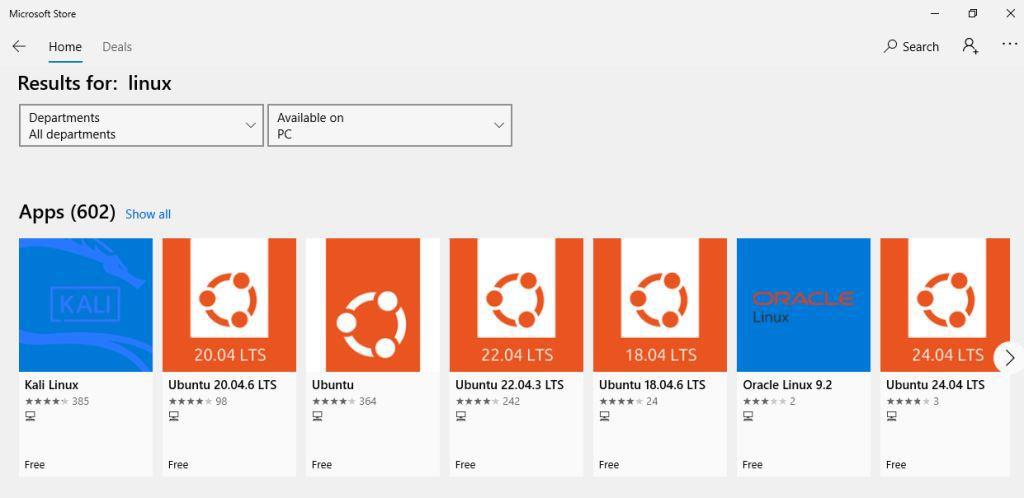Screen dimensions: 1024x498
Task: Click the Kali Linux title text
Action: 52,385
